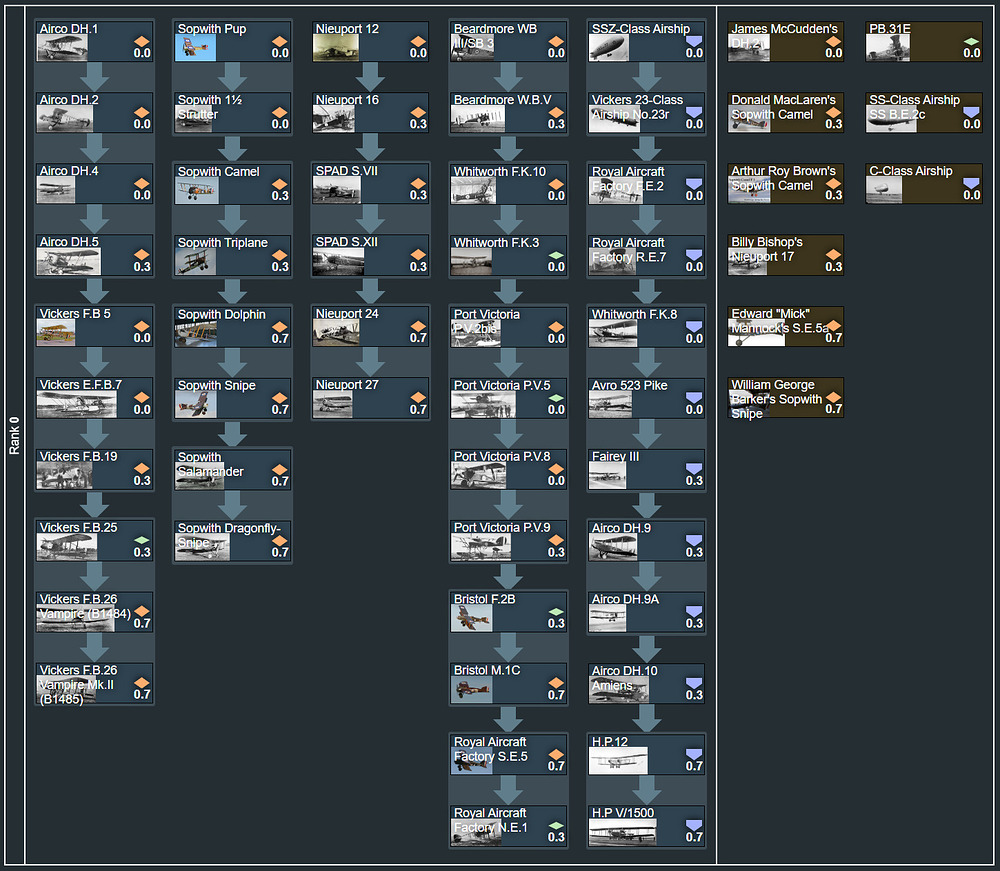The image size is (1000, 871).
Task: Click the blue bomber icon on H.P V/1500
Action: 693,824
